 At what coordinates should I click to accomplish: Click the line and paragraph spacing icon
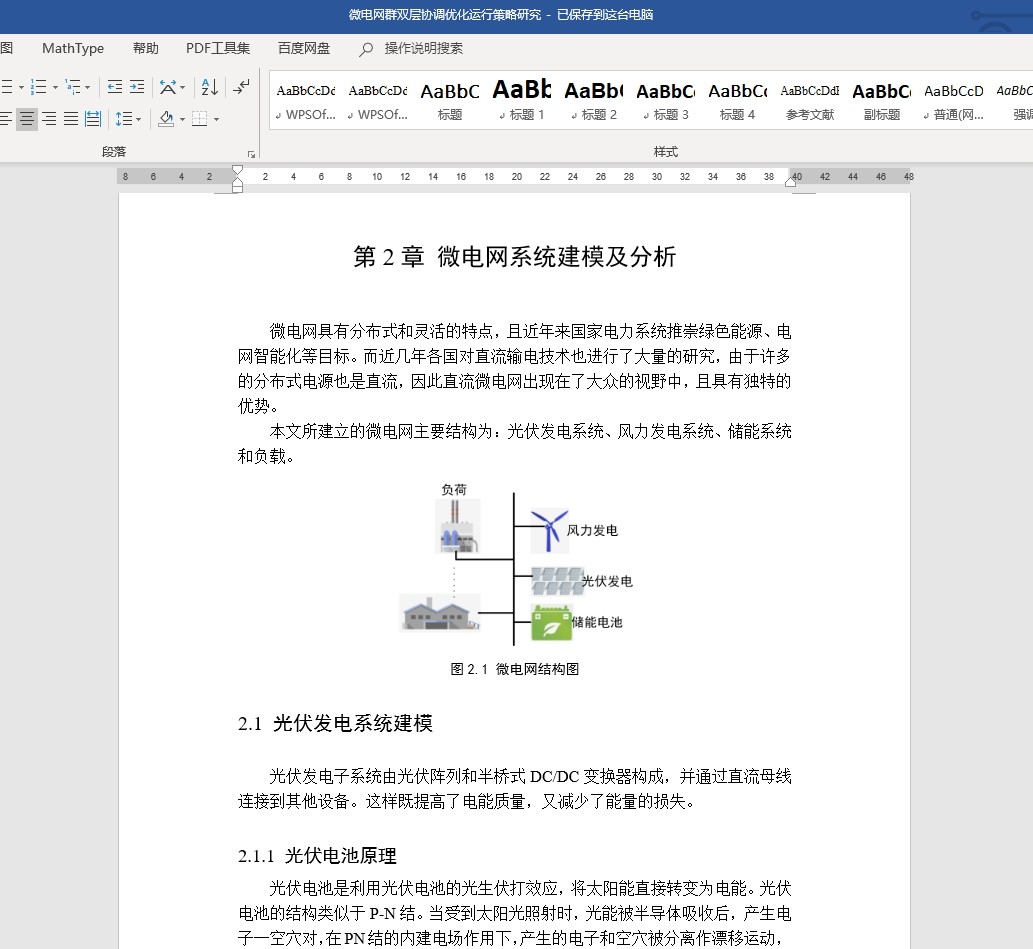[123, 119]
